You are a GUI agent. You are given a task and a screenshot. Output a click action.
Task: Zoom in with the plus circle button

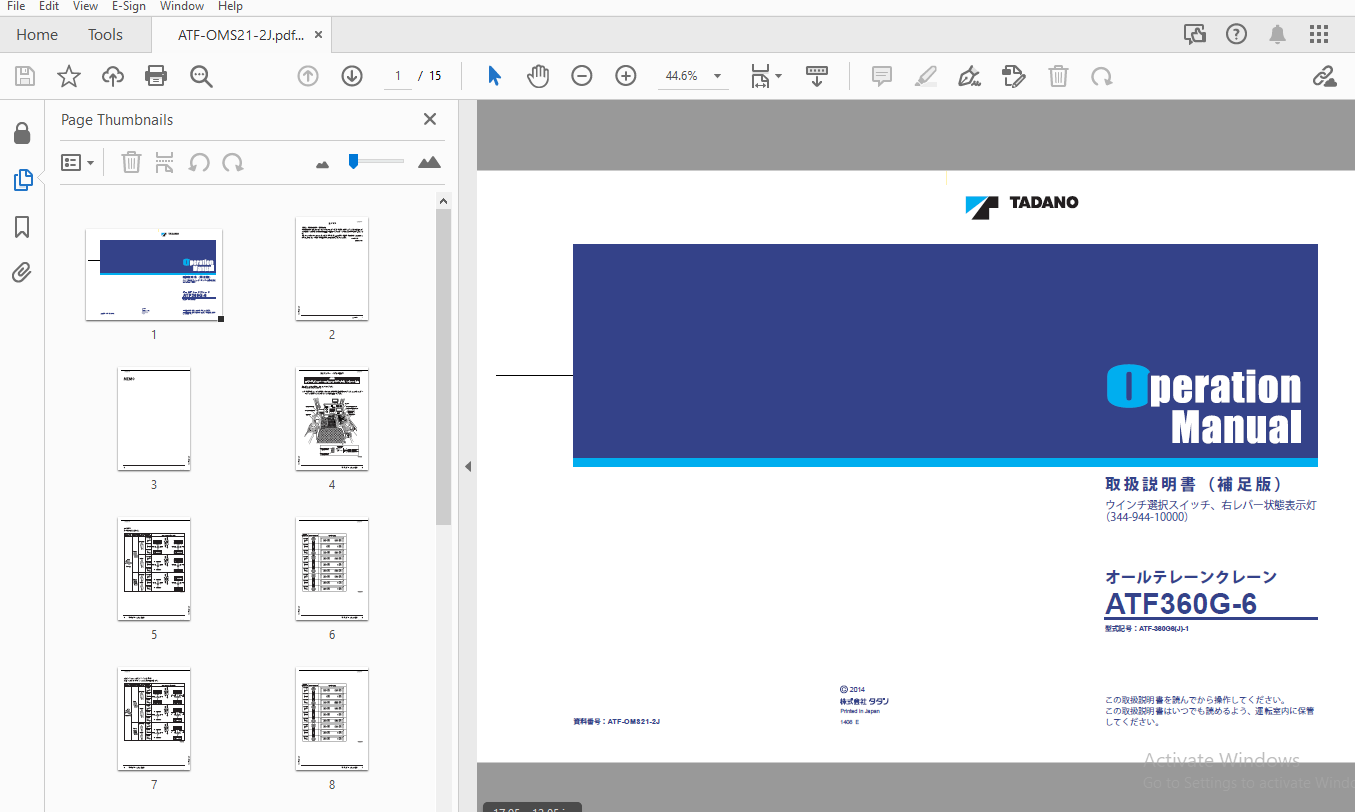point(626,76)
